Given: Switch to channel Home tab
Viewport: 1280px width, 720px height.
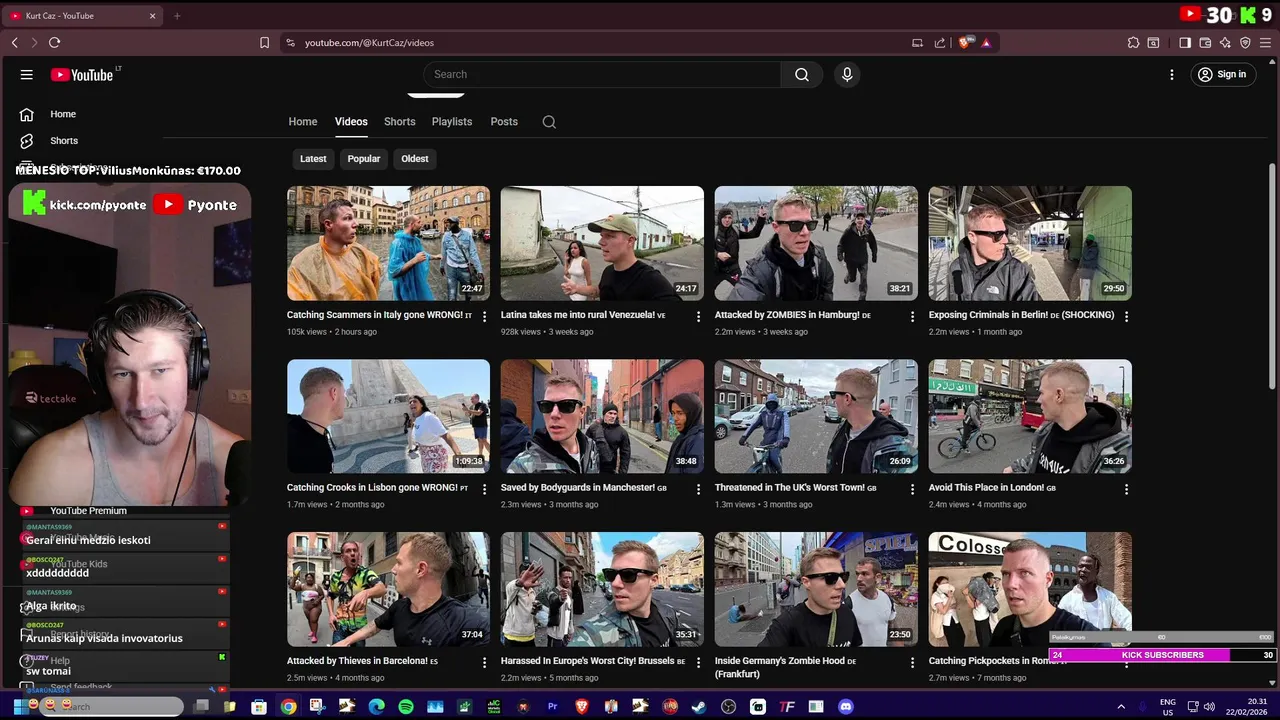Looking at the screenshot, I should [x=303, y=122].
